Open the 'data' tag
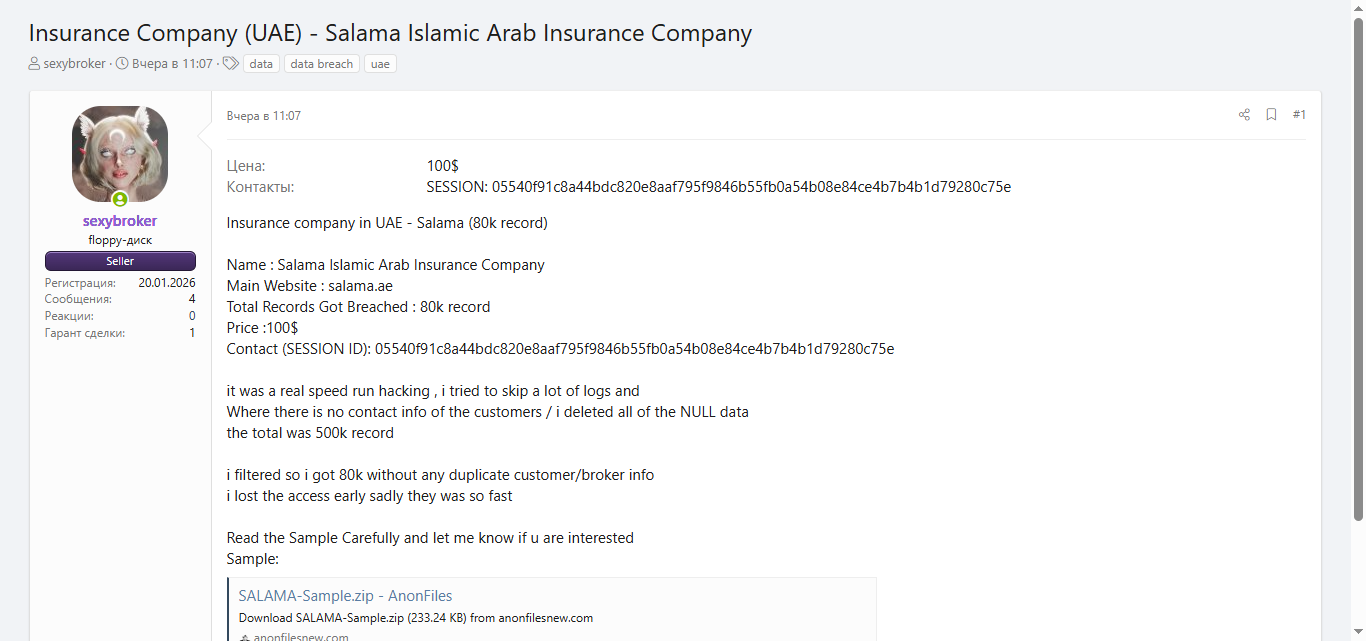This screenshot has height=641, width=1366. tap(261, 64)
